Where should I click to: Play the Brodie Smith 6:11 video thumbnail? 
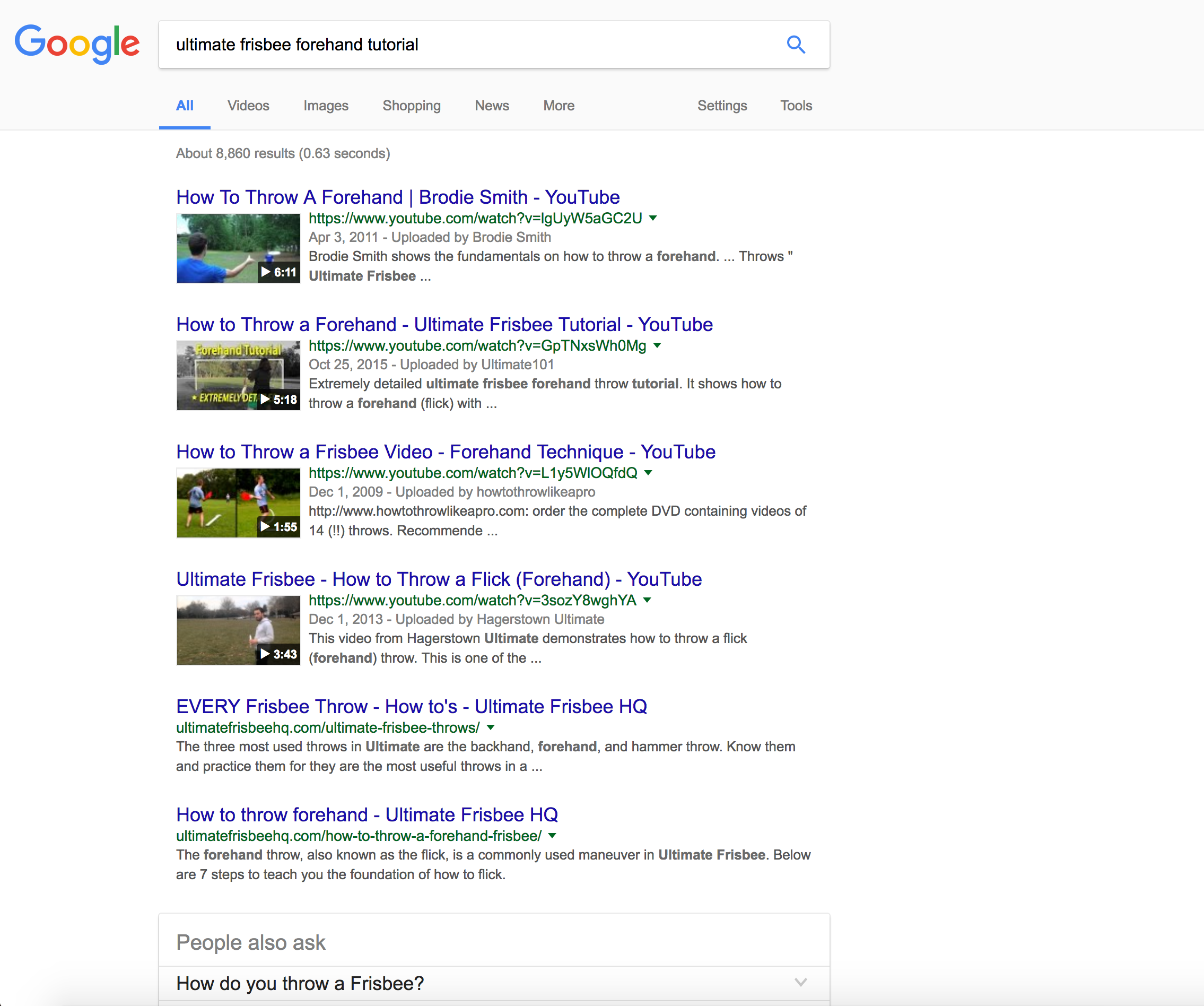(x=238, y=248)
